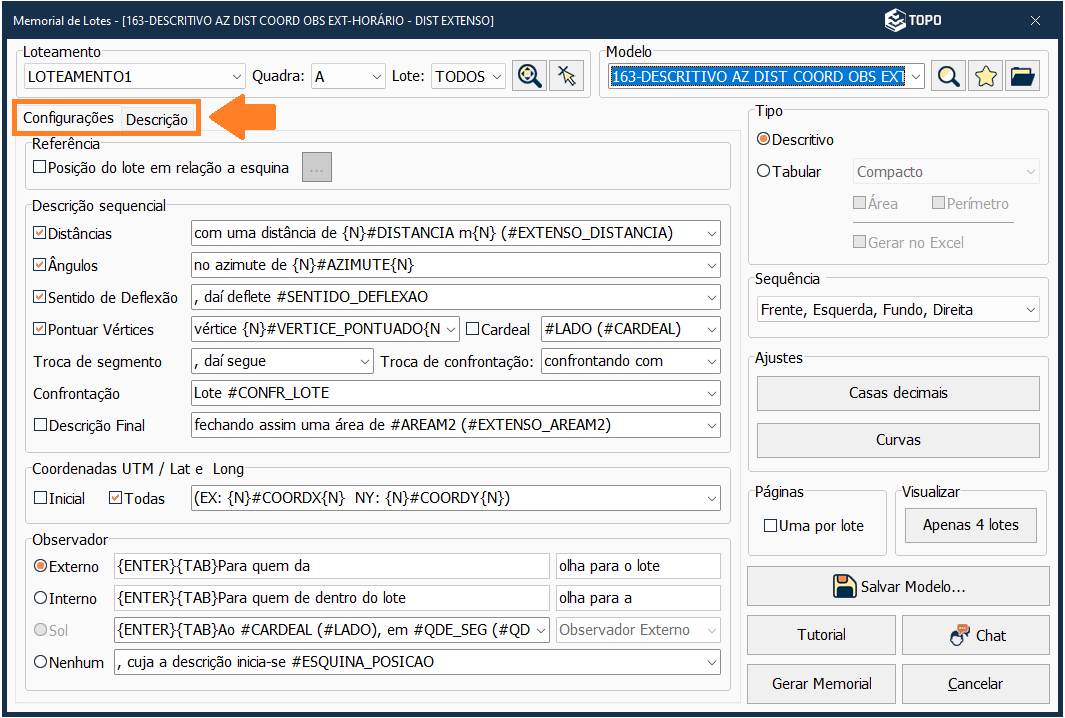Select the Tabular radio option

[764, 172]
